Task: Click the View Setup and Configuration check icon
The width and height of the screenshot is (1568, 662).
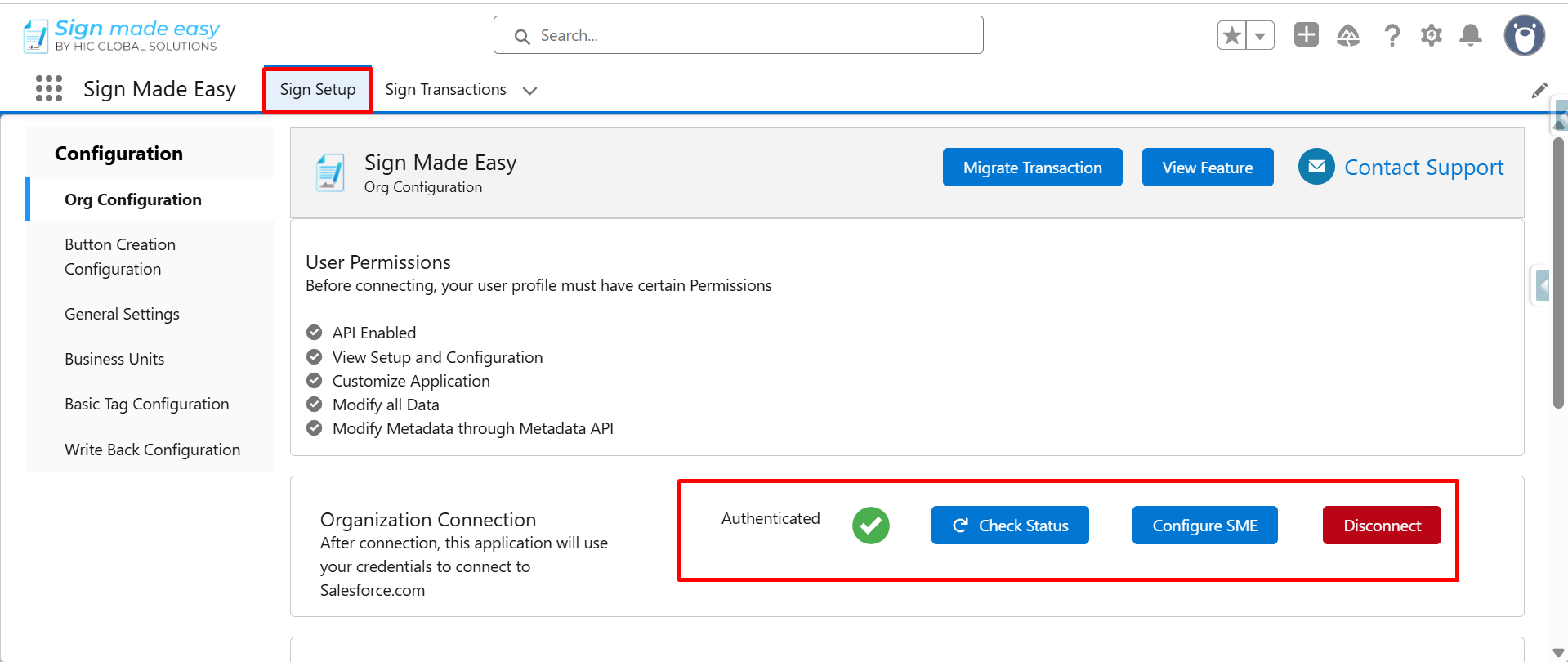Action: (x=314, y=356)
